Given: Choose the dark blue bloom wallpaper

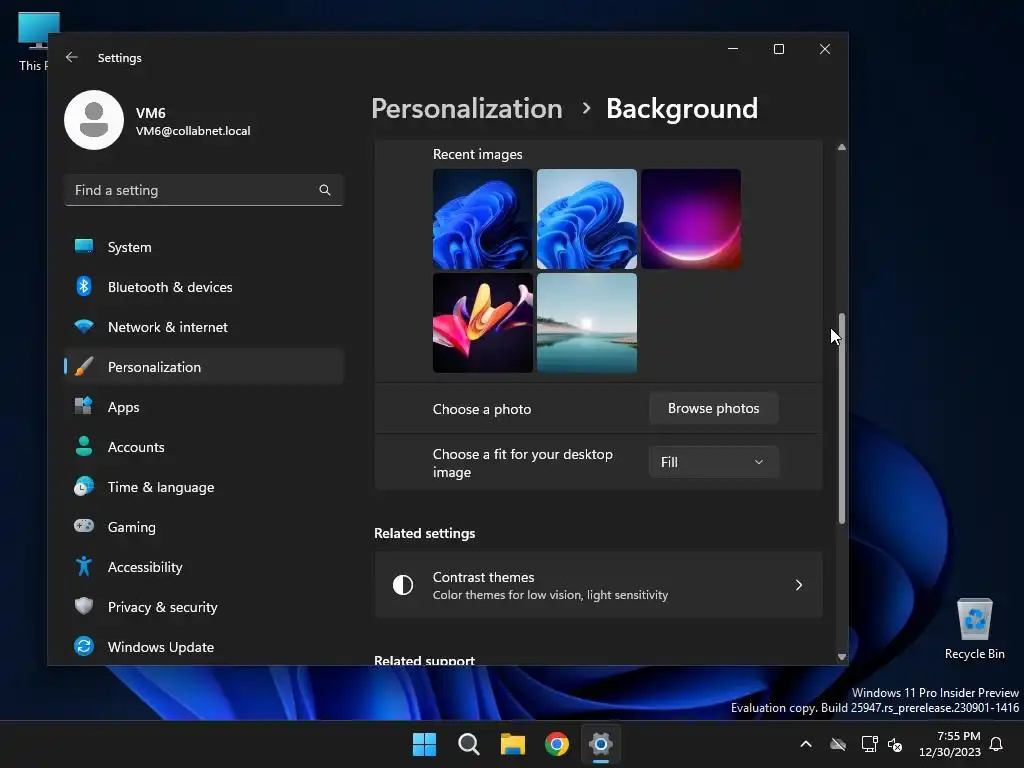Looking at the screenshot, I should point(483,219).
